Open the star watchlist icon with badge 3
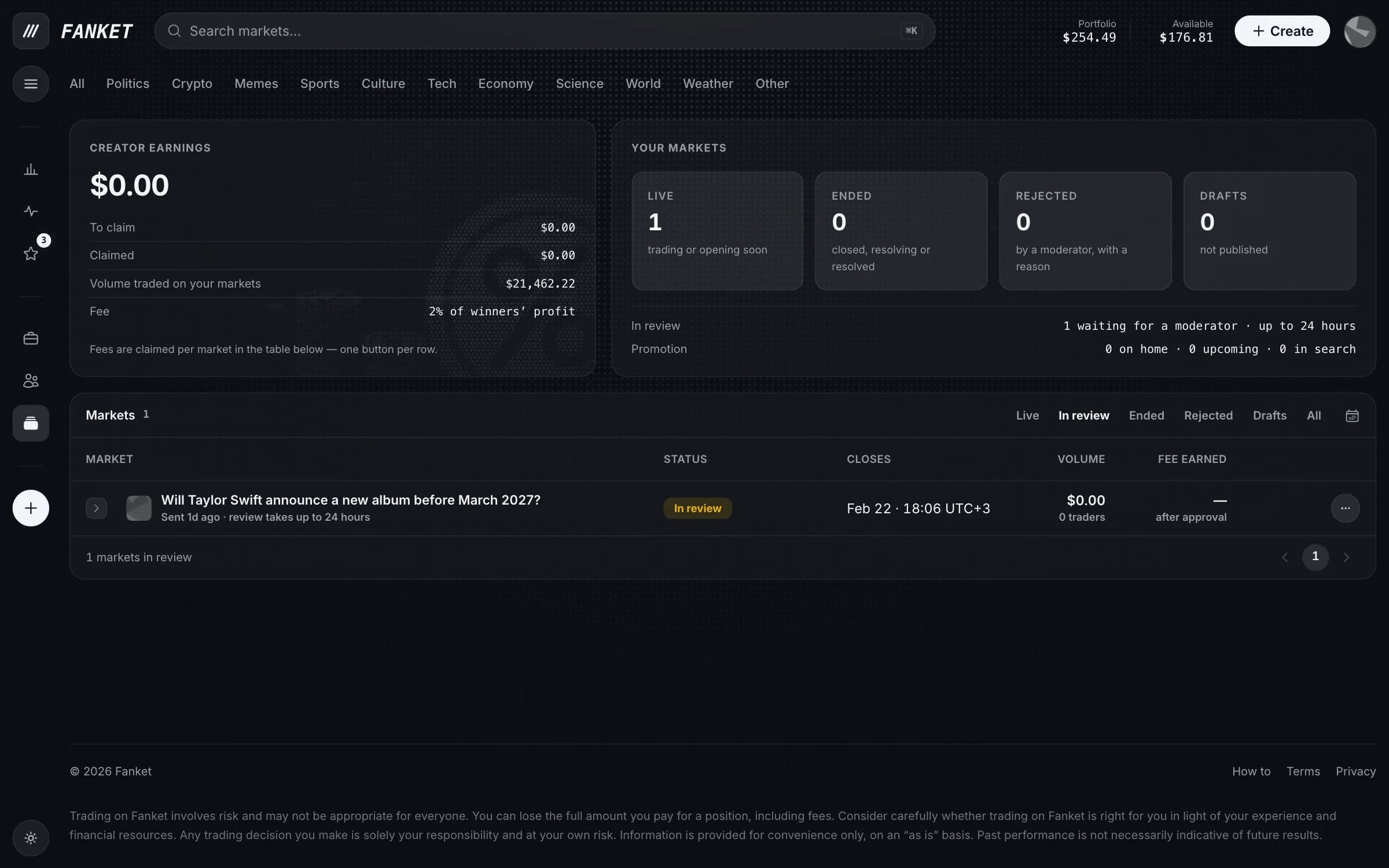1389x868 pixels. pos(31,253)
